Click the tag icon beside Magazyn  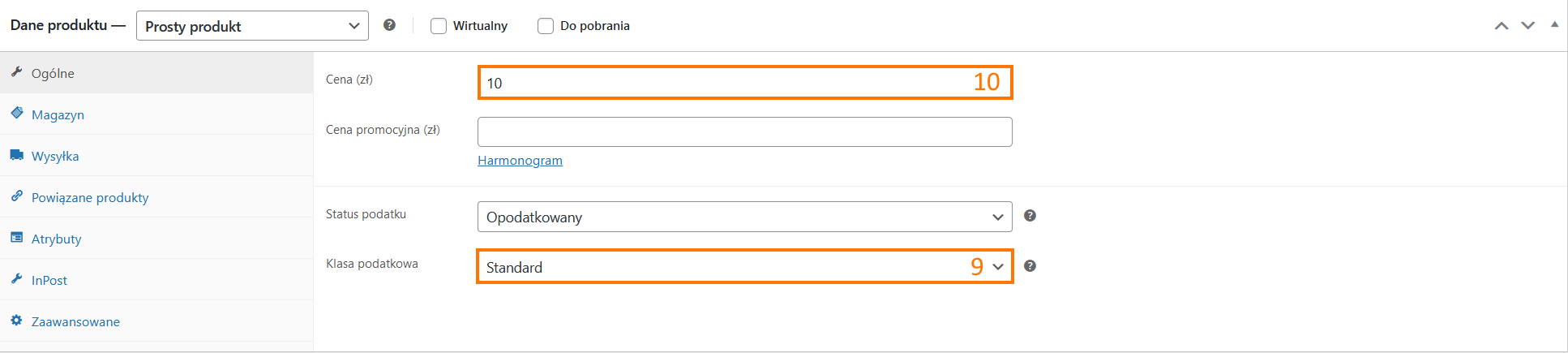click(16, 114)
